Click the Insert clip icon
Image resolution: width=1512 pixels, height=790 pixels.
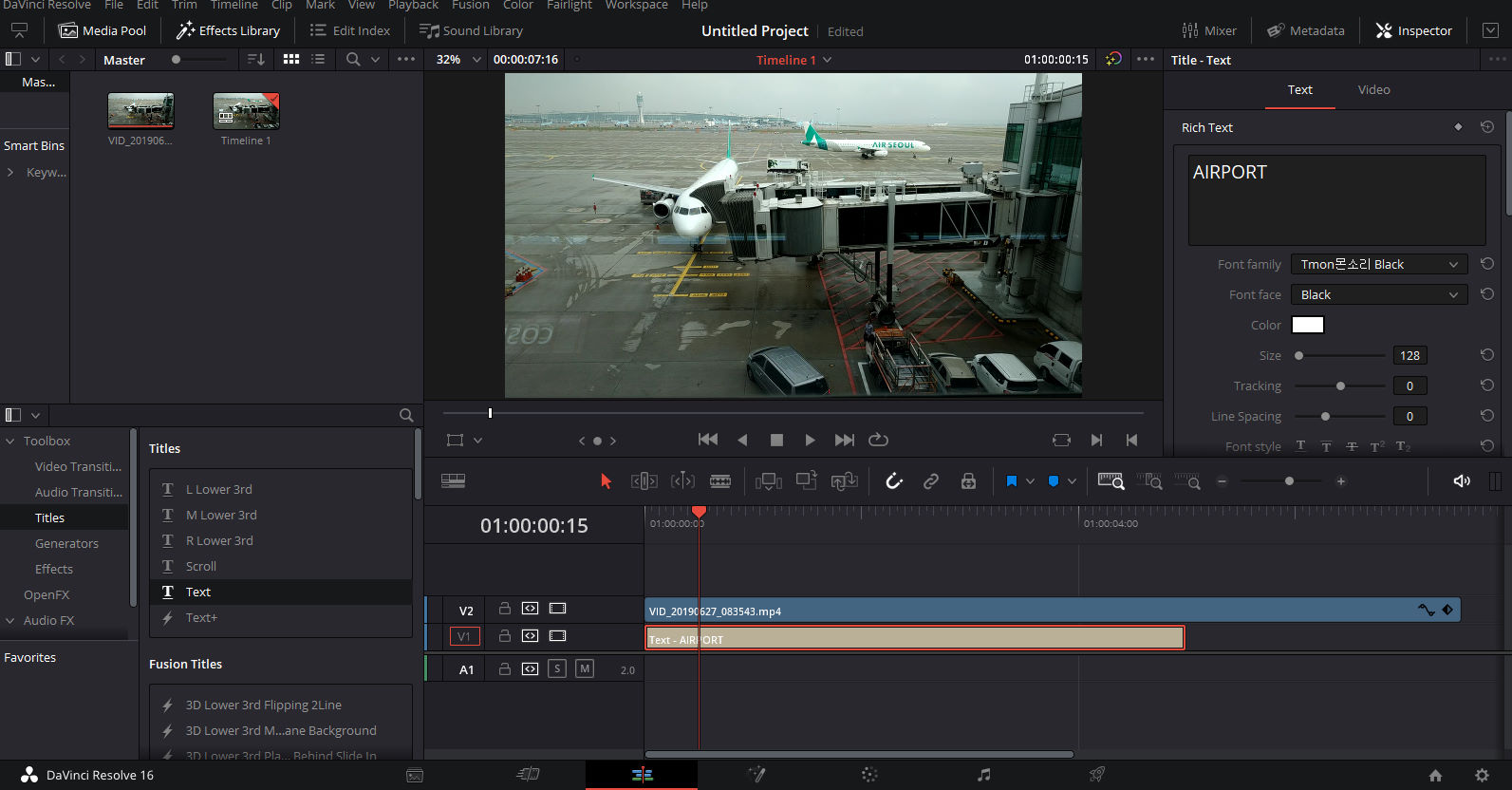(x=768, y=481)
